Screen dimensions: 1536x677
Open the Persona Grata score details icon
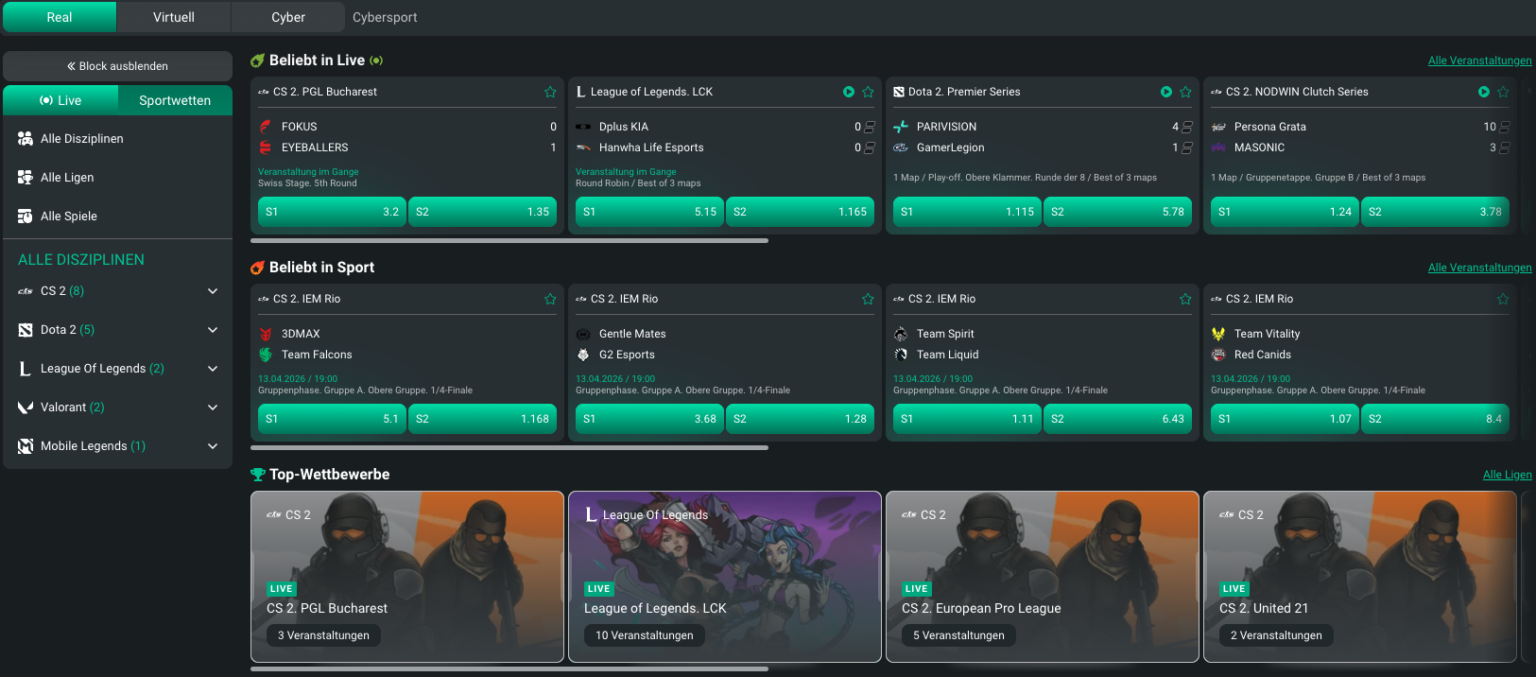point(1504,127)
